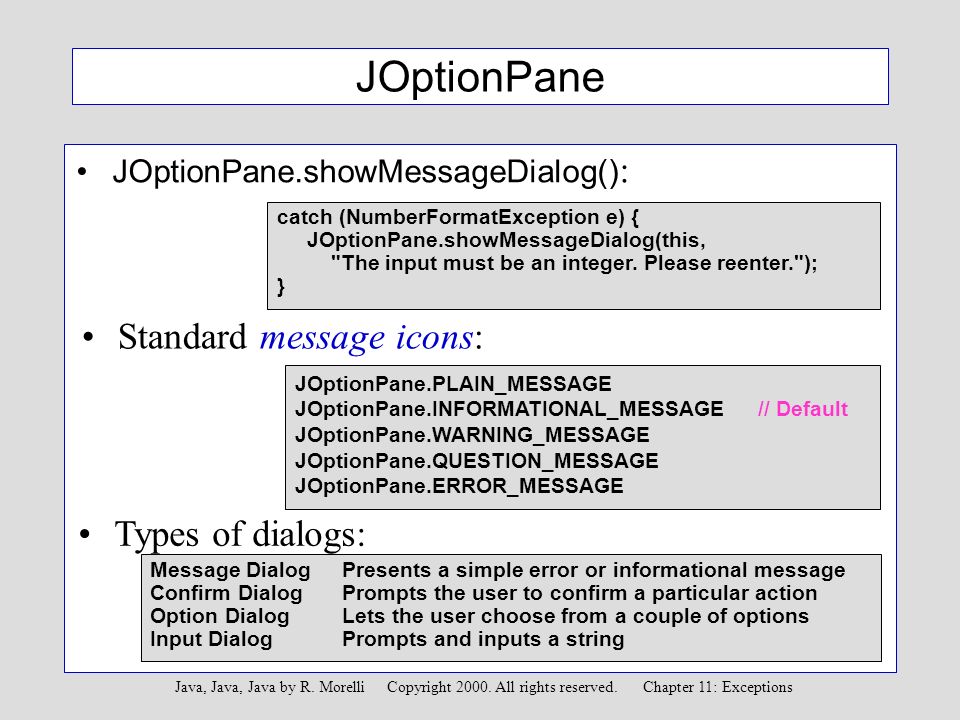This screenshot has width=960, height=720.
Task: Select JOptionPane.WARNING_MESSAGE line
Action: (x=472, y=435)
